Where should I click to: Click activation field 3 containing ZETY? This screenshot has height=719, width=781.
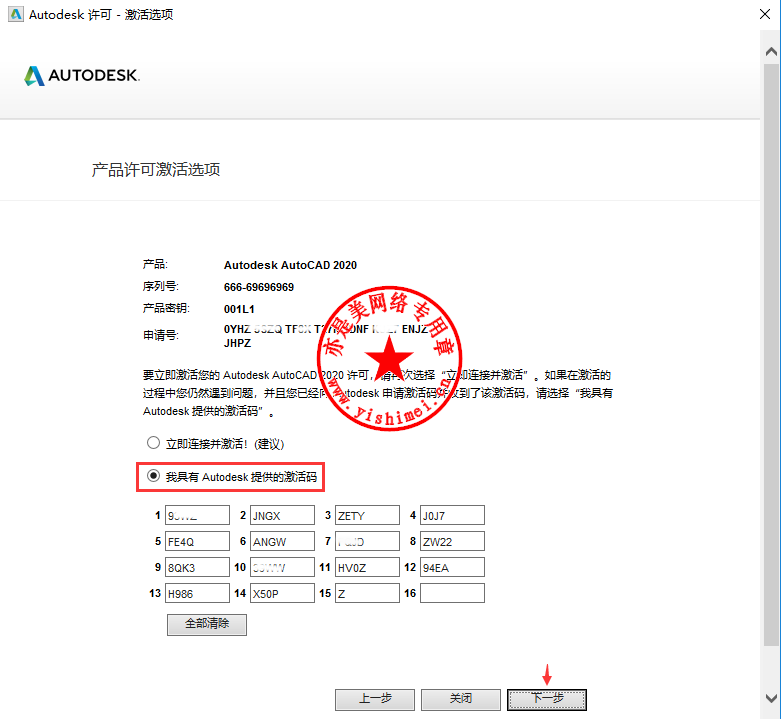(x=368, y=515)
